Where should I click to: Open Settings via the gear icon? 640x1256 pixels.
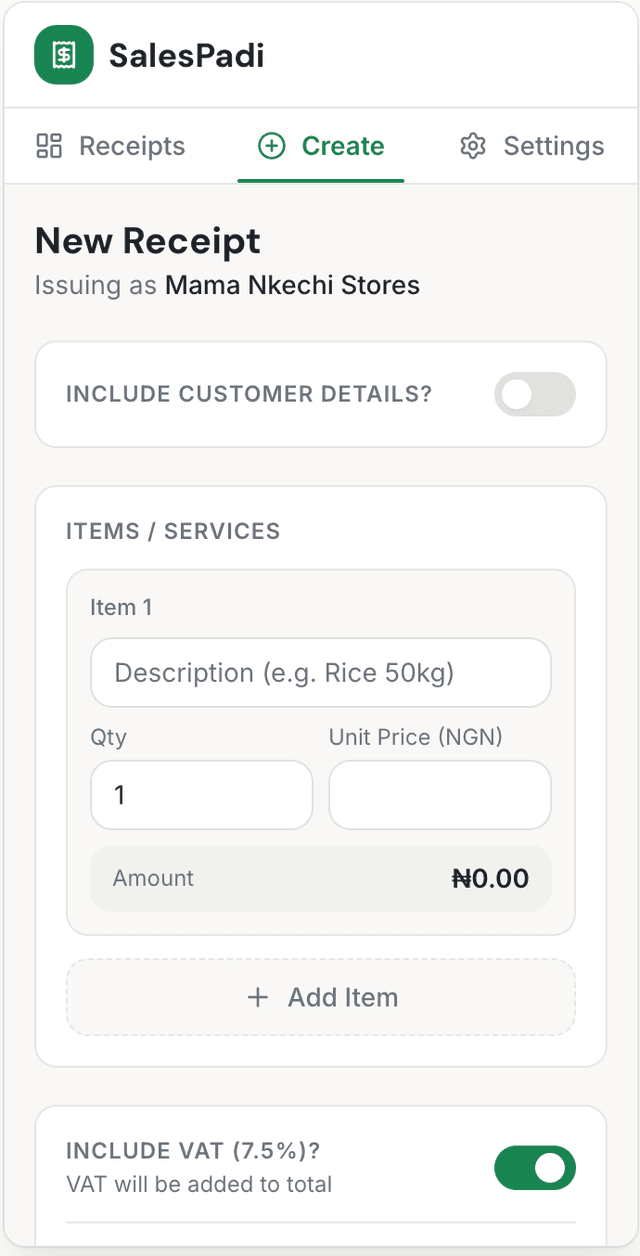[x=471, y=145]
